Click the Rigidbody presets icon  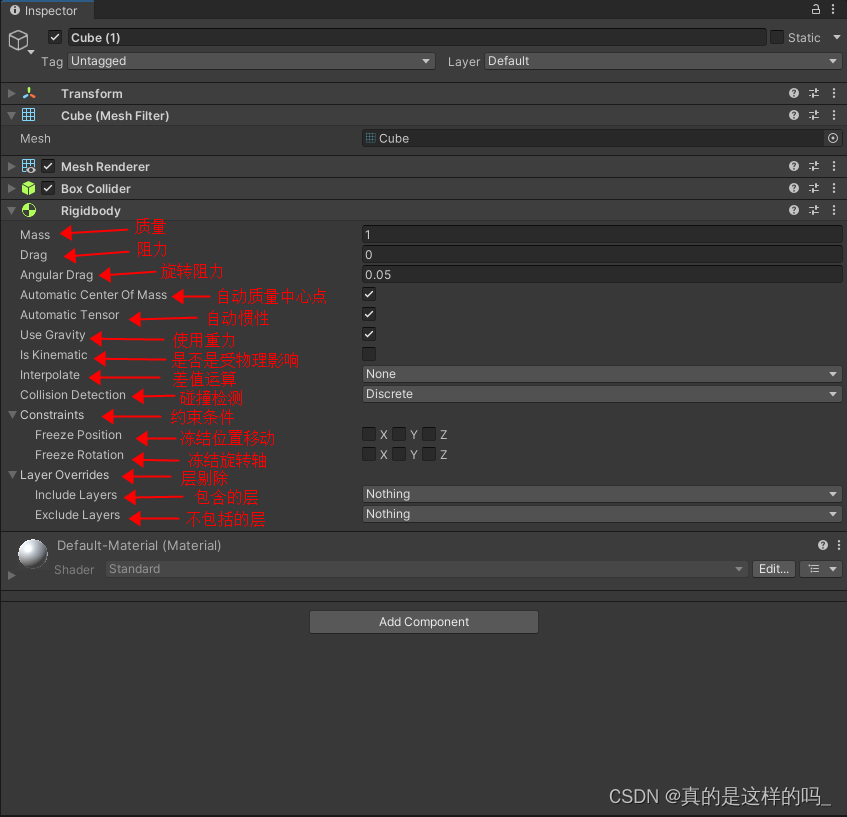(814, 210)
